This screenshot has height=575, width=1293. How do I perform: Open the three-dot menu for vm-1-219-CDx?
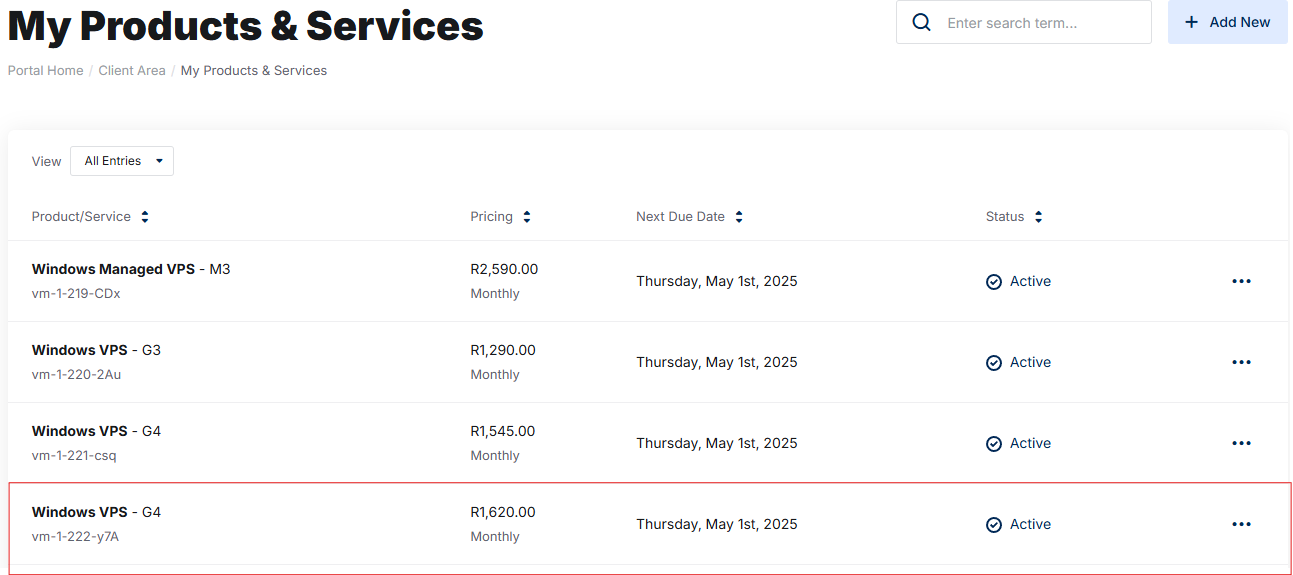(1241, 281)
